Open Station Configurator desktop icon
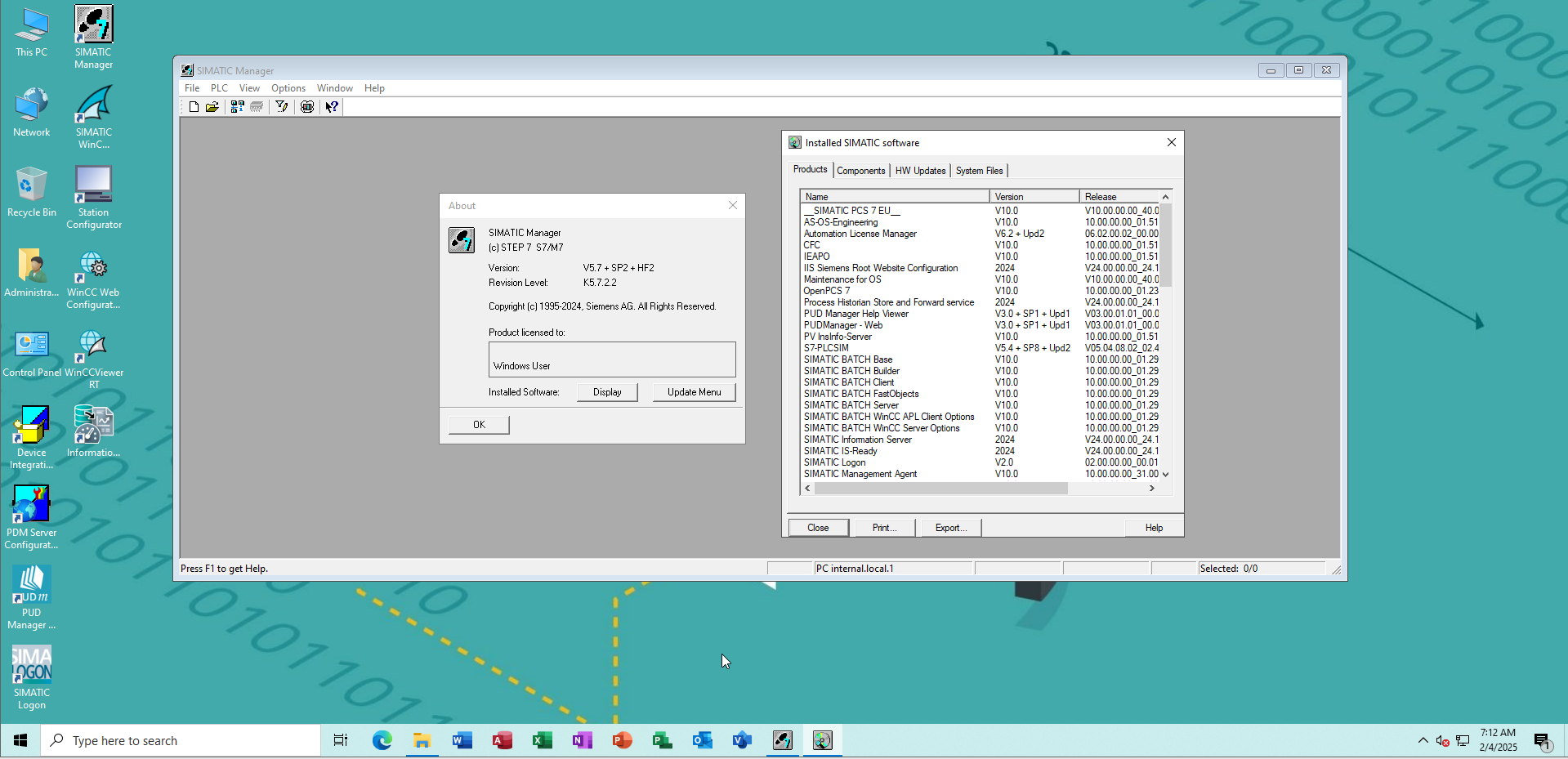Image resolution: width=1568 pixels, height=759 pixels. [94, 197]
